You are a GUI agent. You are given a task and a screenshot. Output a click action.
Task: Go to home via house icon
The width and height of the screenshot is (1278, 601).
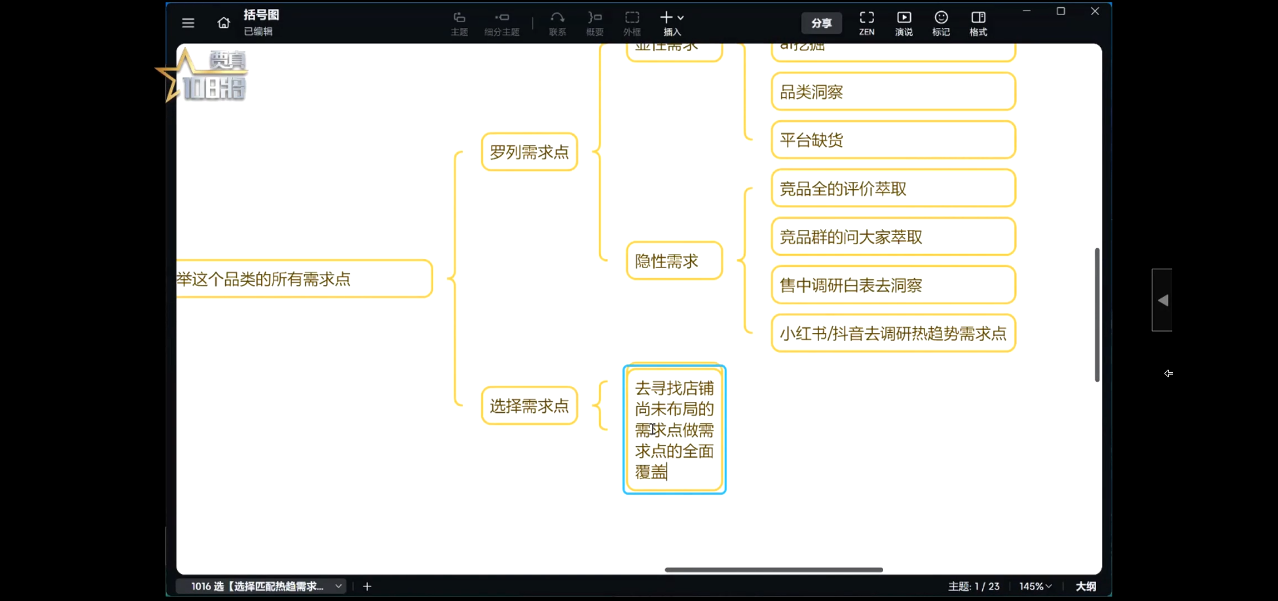224,23
